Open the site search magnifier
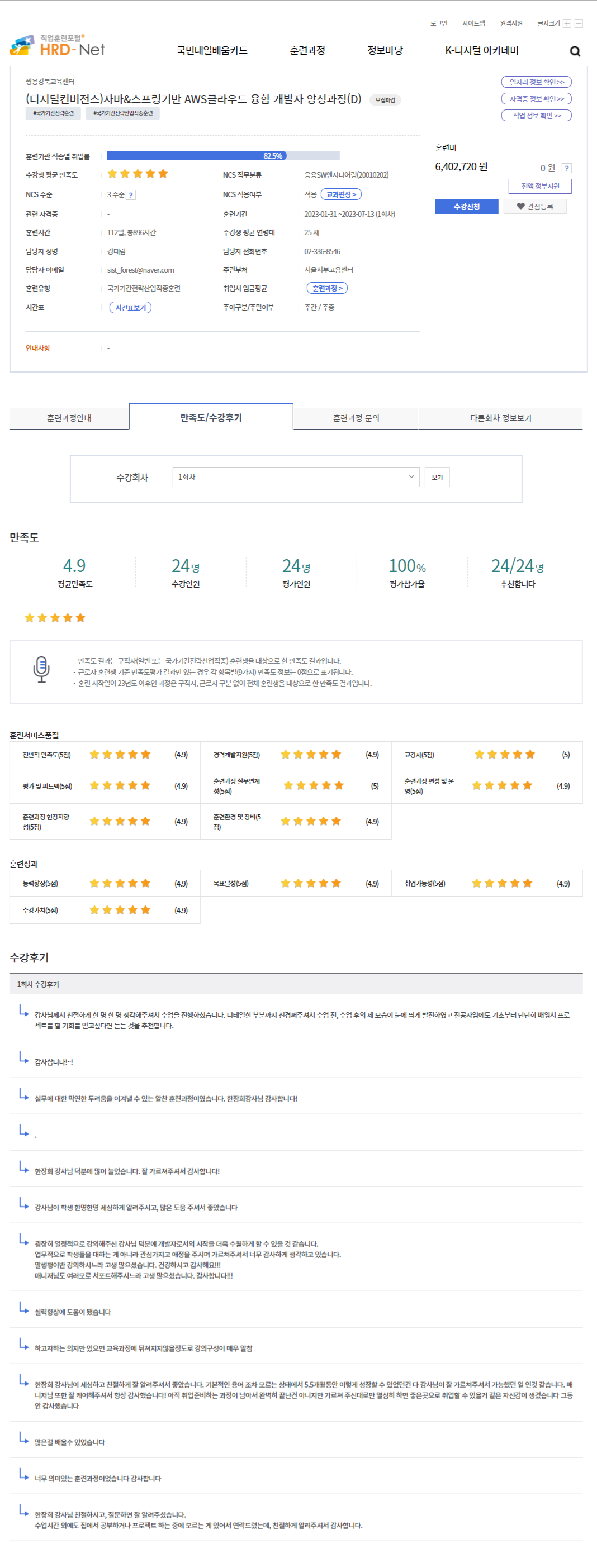This screenshot has width=597, height=1568. (x=575, y=51)
